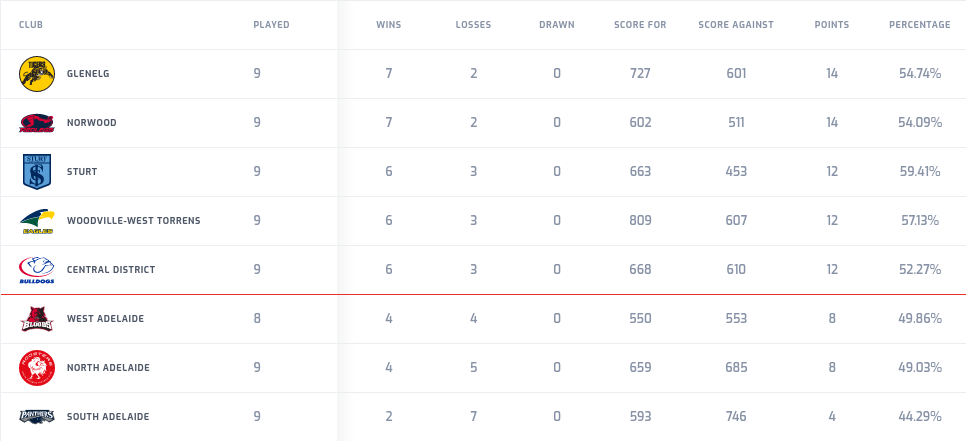Open the South Adelaide Panthers logo
This screenshot has height=441, width=966.
(x=36, y=416)
